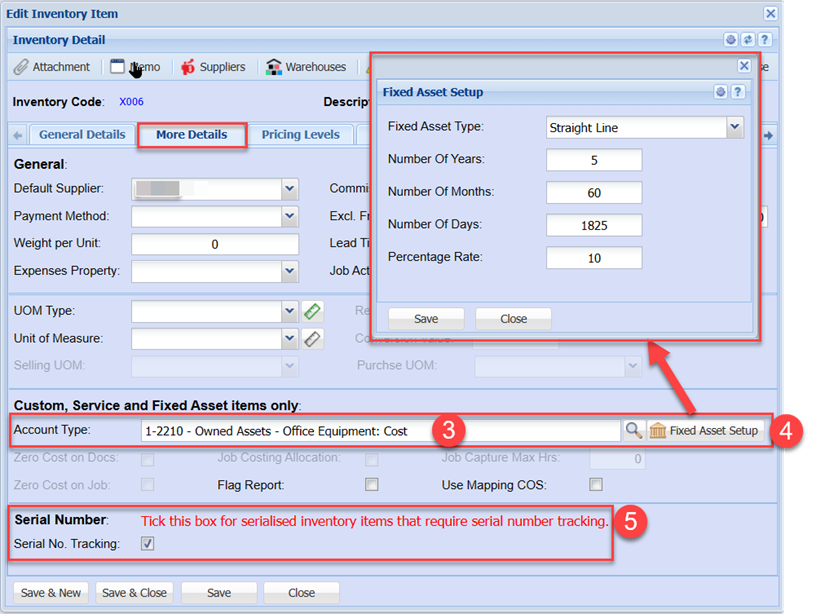This screenshot has width=821, height=614.
Task: Open the Attachment paperclip tool
Action: [x=52, y=67]
